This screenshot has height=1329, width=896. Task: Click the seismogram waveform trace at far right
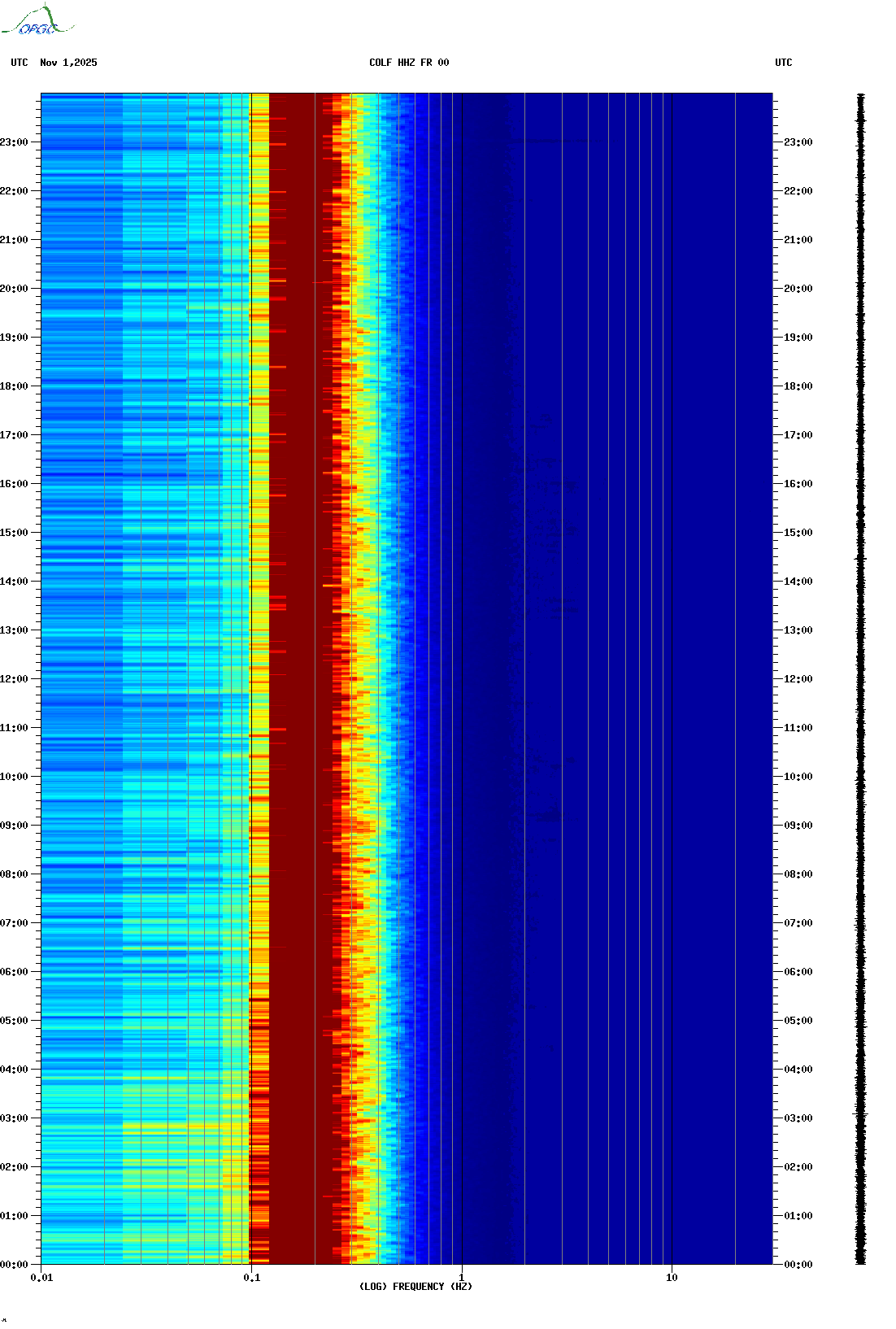pyautogui.click(x=860, y=679)
